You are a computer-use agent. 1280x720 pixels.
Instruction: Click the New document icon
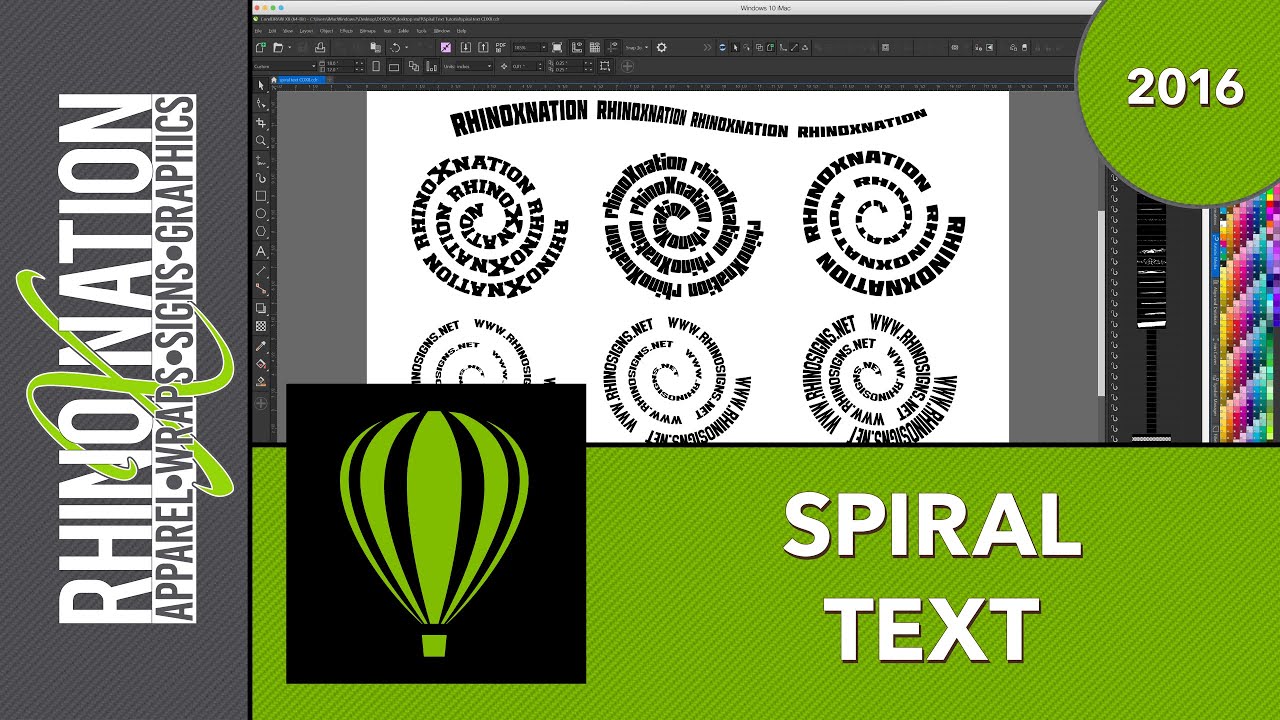point(261,47)
